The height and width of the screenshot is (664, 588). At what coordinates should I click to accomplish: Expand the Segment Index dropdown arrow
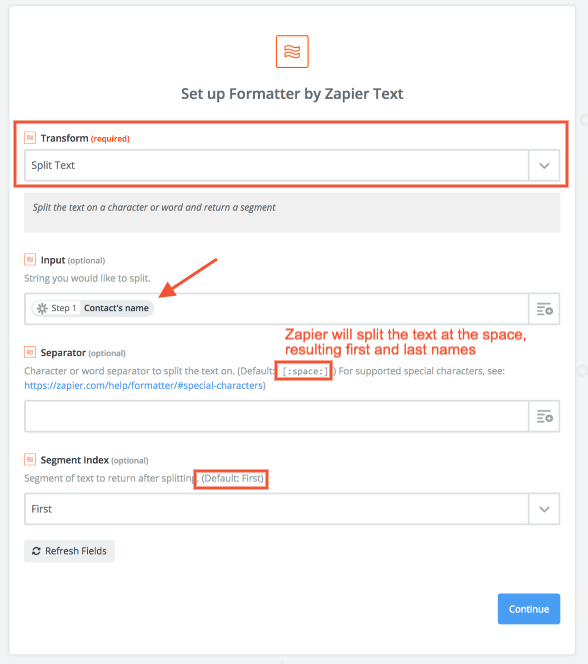click(x=544, y=509)
